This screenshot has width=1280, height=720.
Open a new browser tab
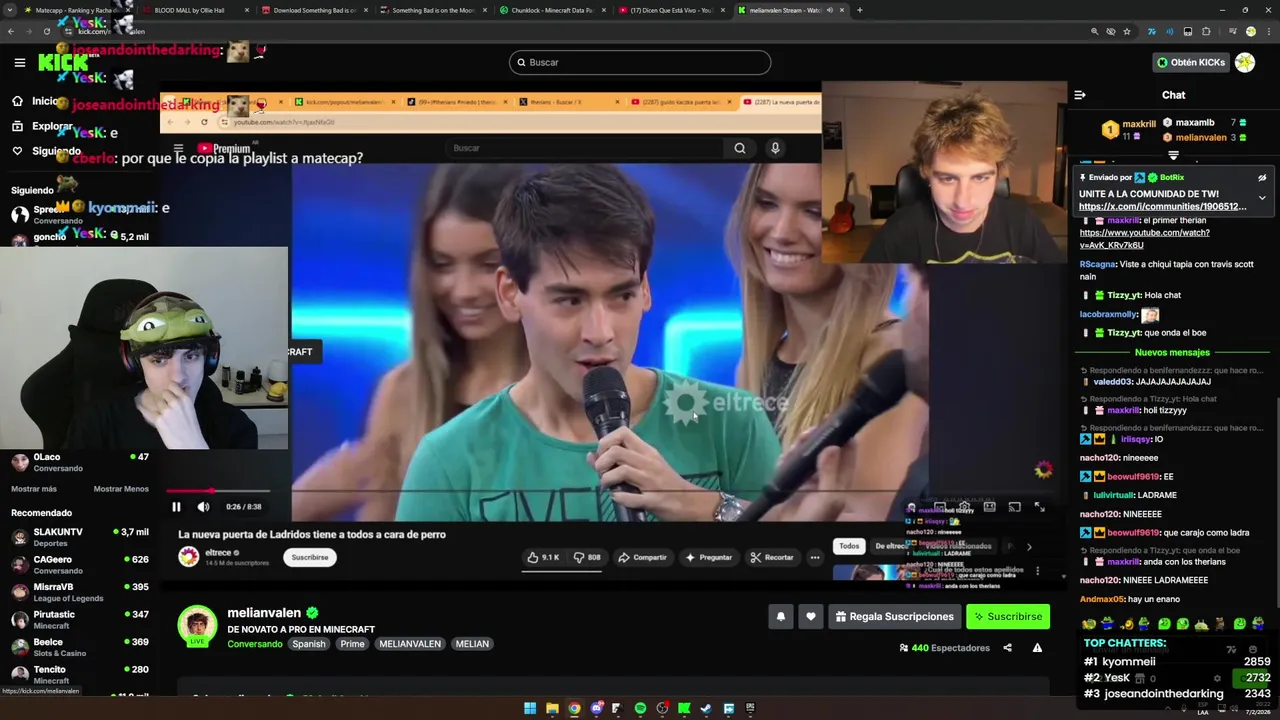859,10
